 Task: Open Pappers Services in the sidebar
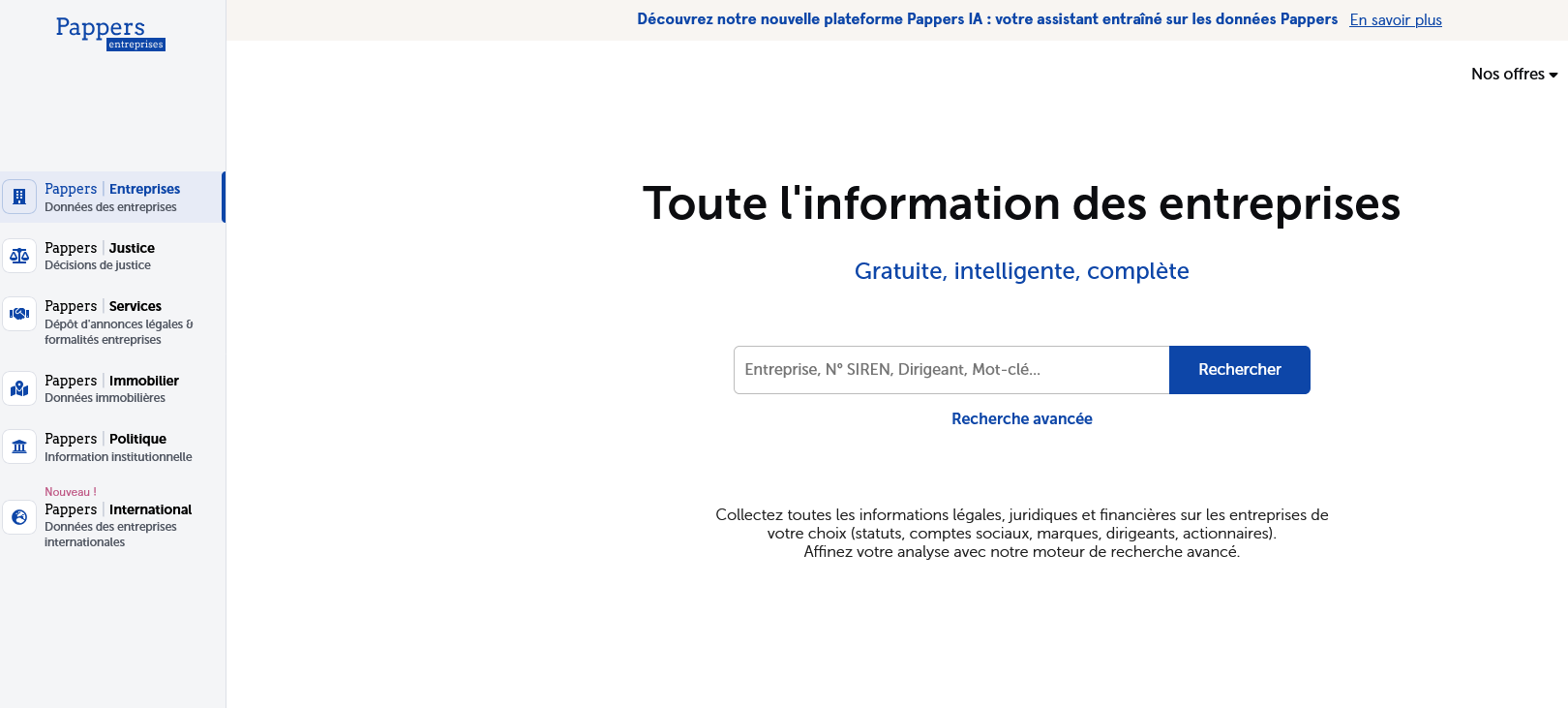112,322
